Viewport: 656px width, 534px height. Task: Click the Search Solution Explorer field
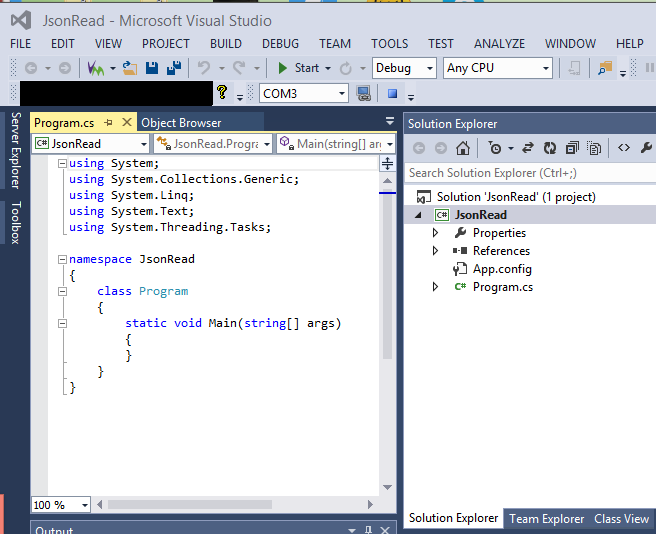[530, 173]
